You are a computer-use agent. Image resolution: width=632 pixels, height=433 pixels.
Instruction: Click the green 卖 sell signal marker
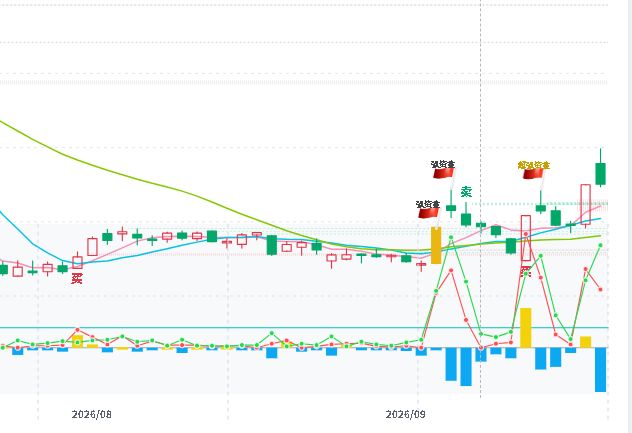click(x=466, y=192)
